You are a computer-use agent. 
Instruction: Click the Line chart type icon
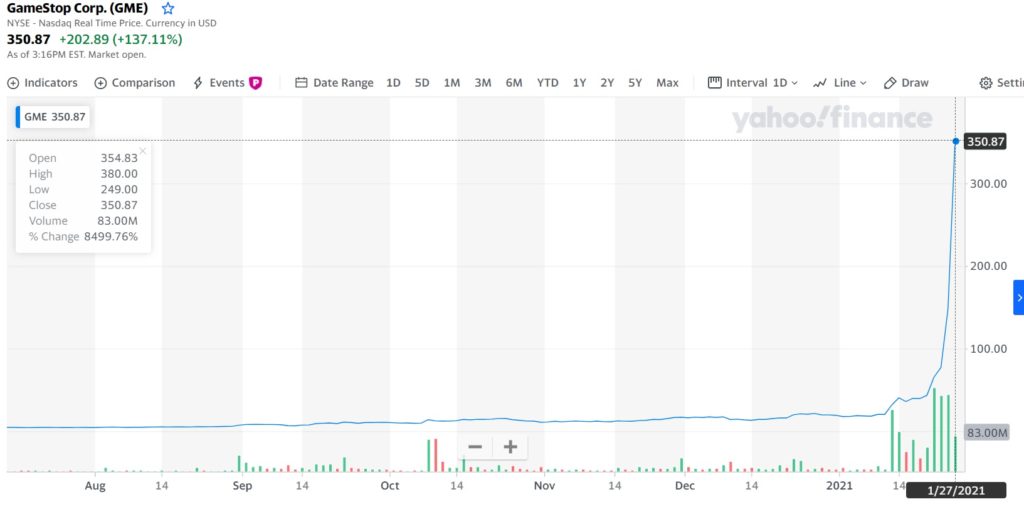tap(820, 83)
